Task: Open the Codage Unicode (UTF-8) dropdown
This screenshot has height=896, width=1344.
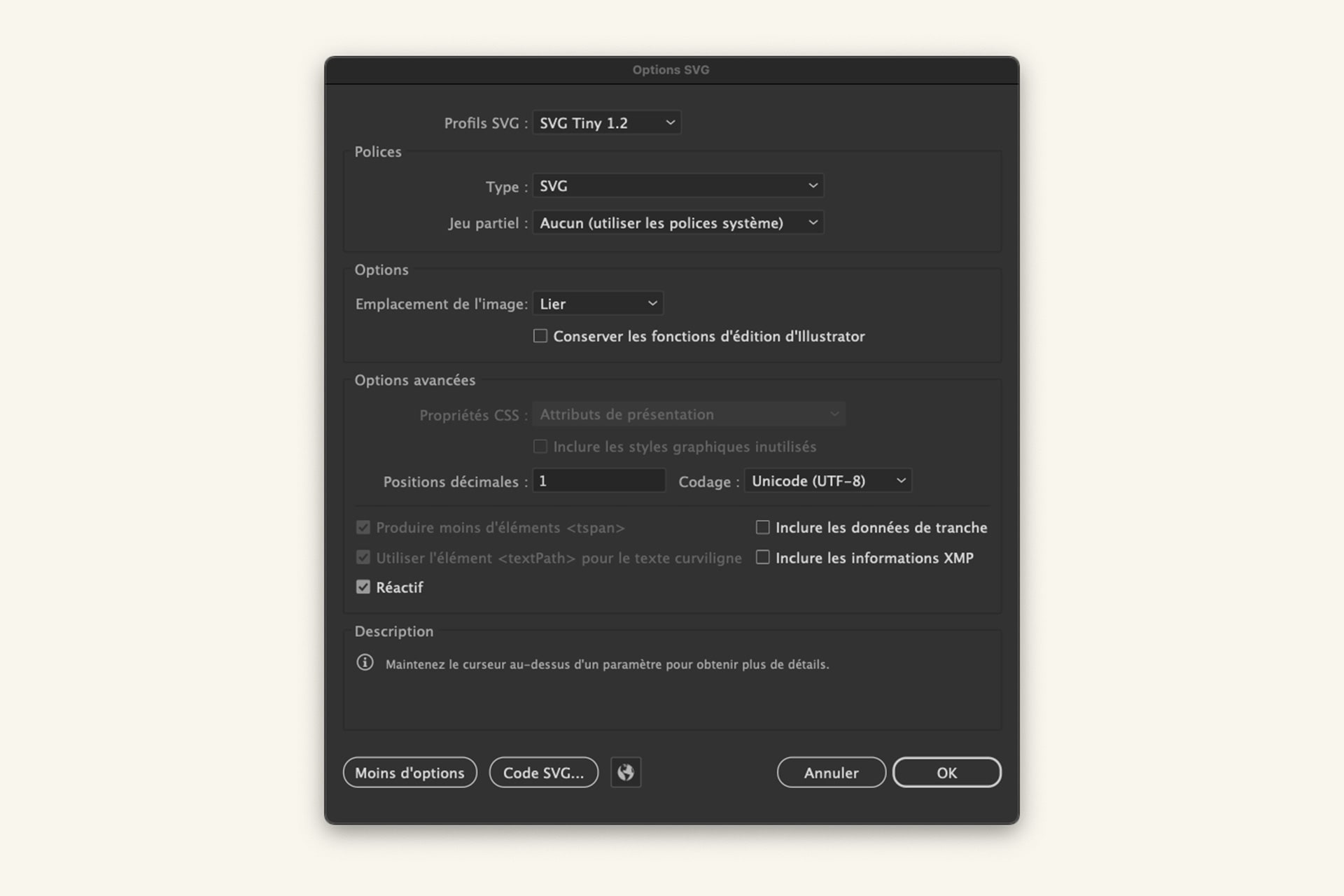Action: tap(827, 481)
